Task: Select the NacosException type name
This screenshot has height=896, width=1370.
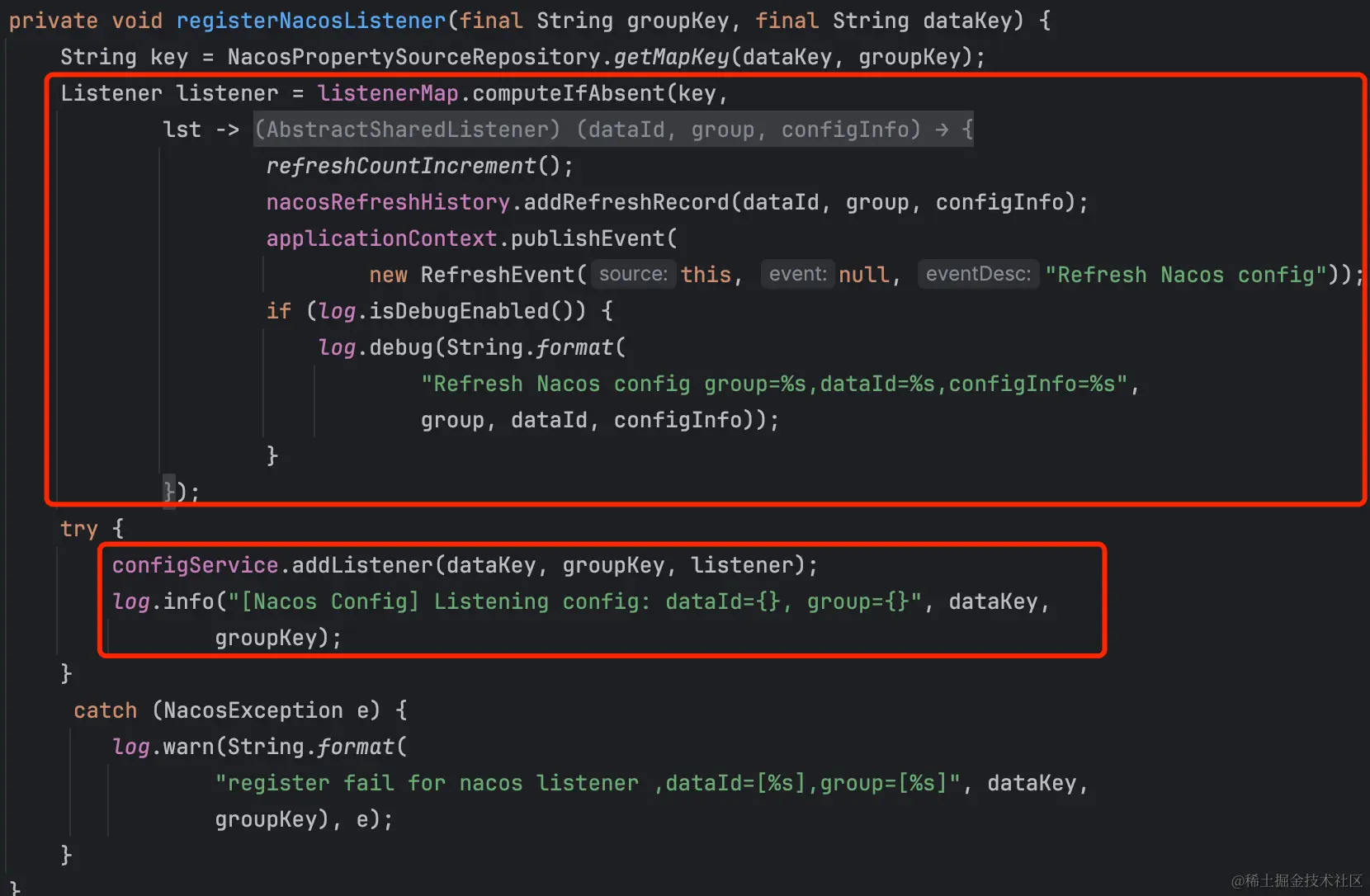Action: point(253,710)
